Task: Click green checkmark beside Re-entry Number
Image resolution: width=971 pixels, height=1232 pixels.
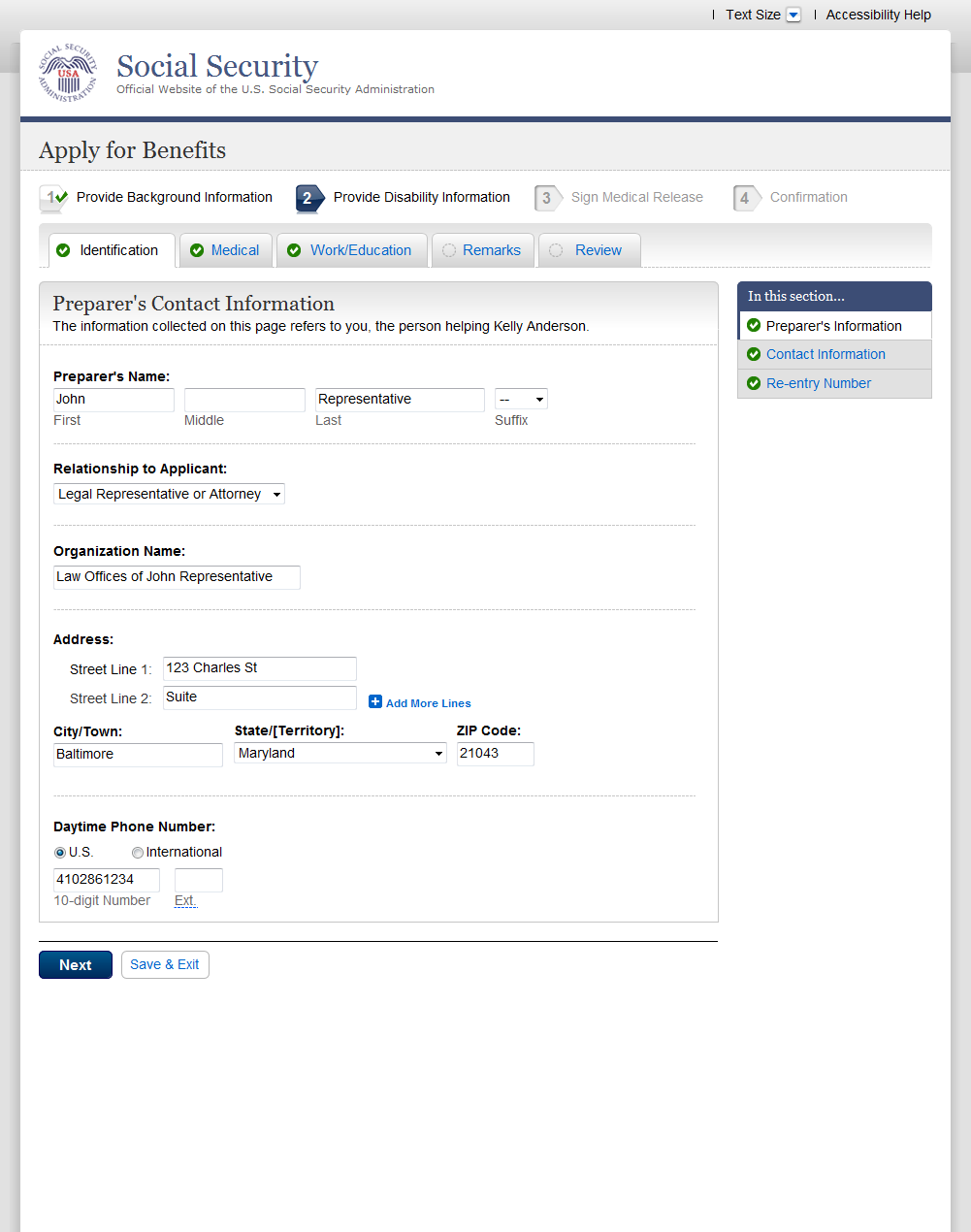Action: (754, 383)
